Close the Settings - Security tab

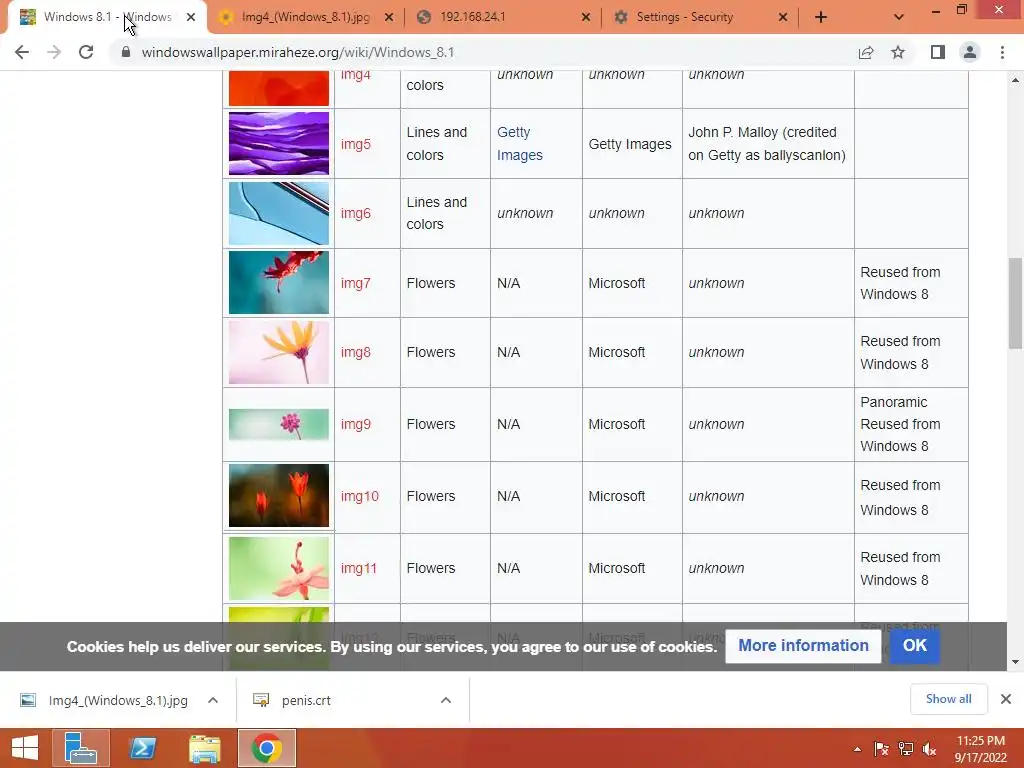[x=783, y=17]
